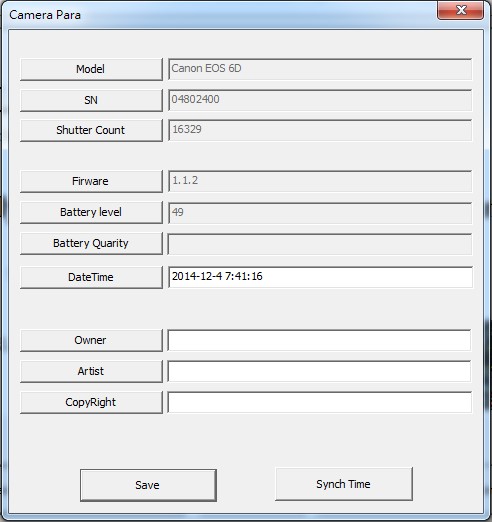Close the Camera Para dialog
The width and height of the screenshot is (492, 522).
[x=460, y=10]
